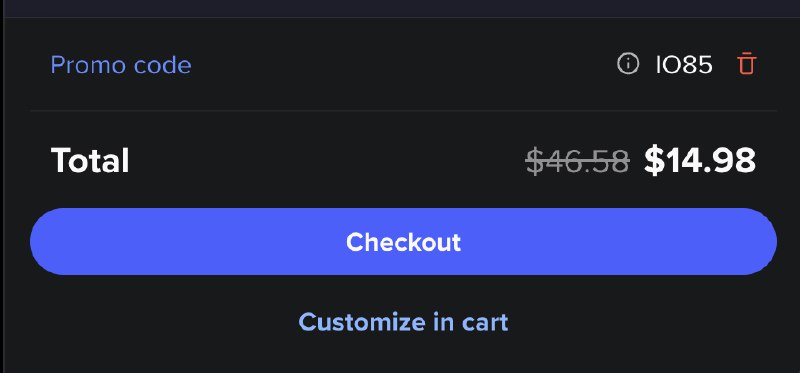
Task: Clear the applied promo via trash can icon
Action: point(746,64)
